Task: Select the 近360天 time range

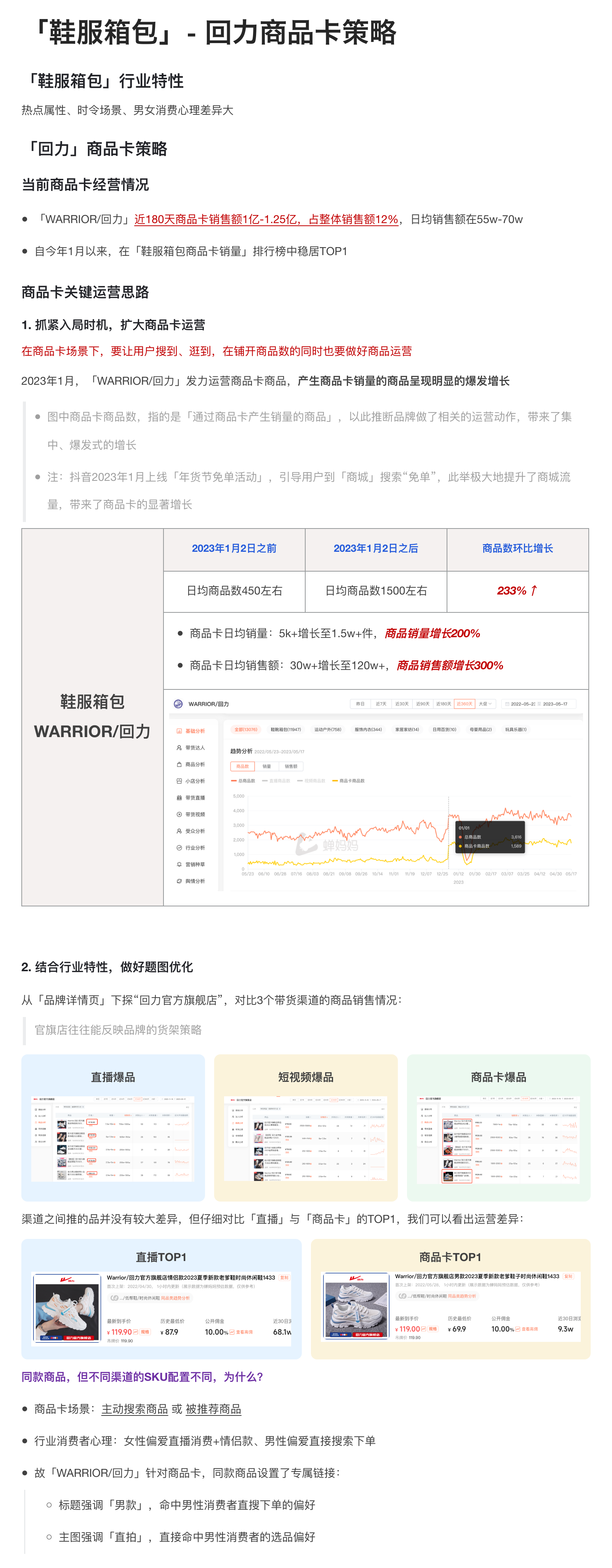Action: pos(464,704)
